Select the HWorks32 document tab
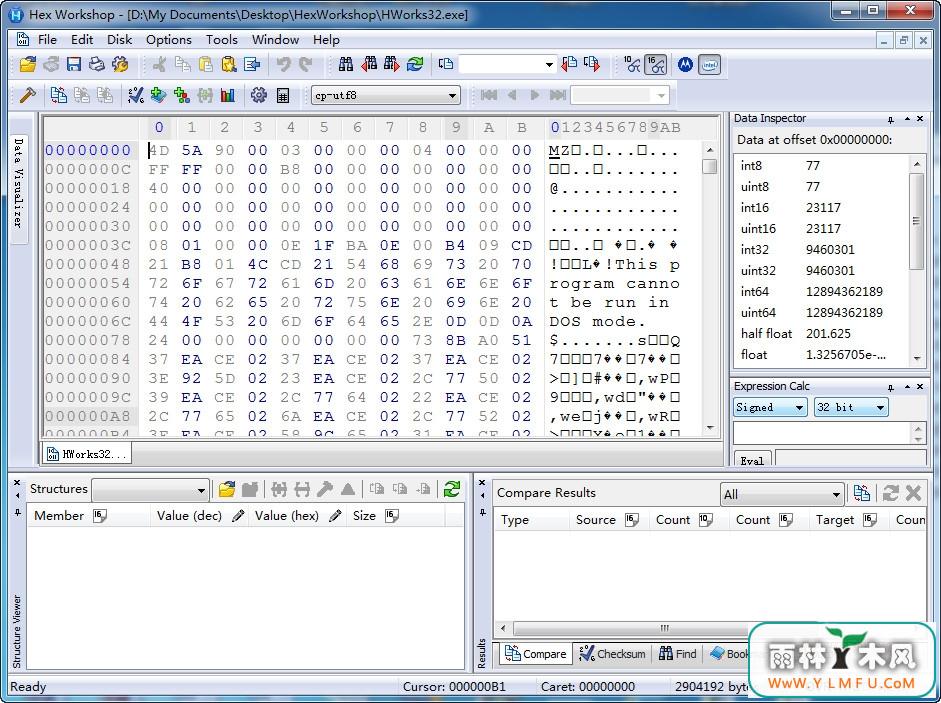The width and height of the screenshot is (941, 703). [x=88, y=454]
